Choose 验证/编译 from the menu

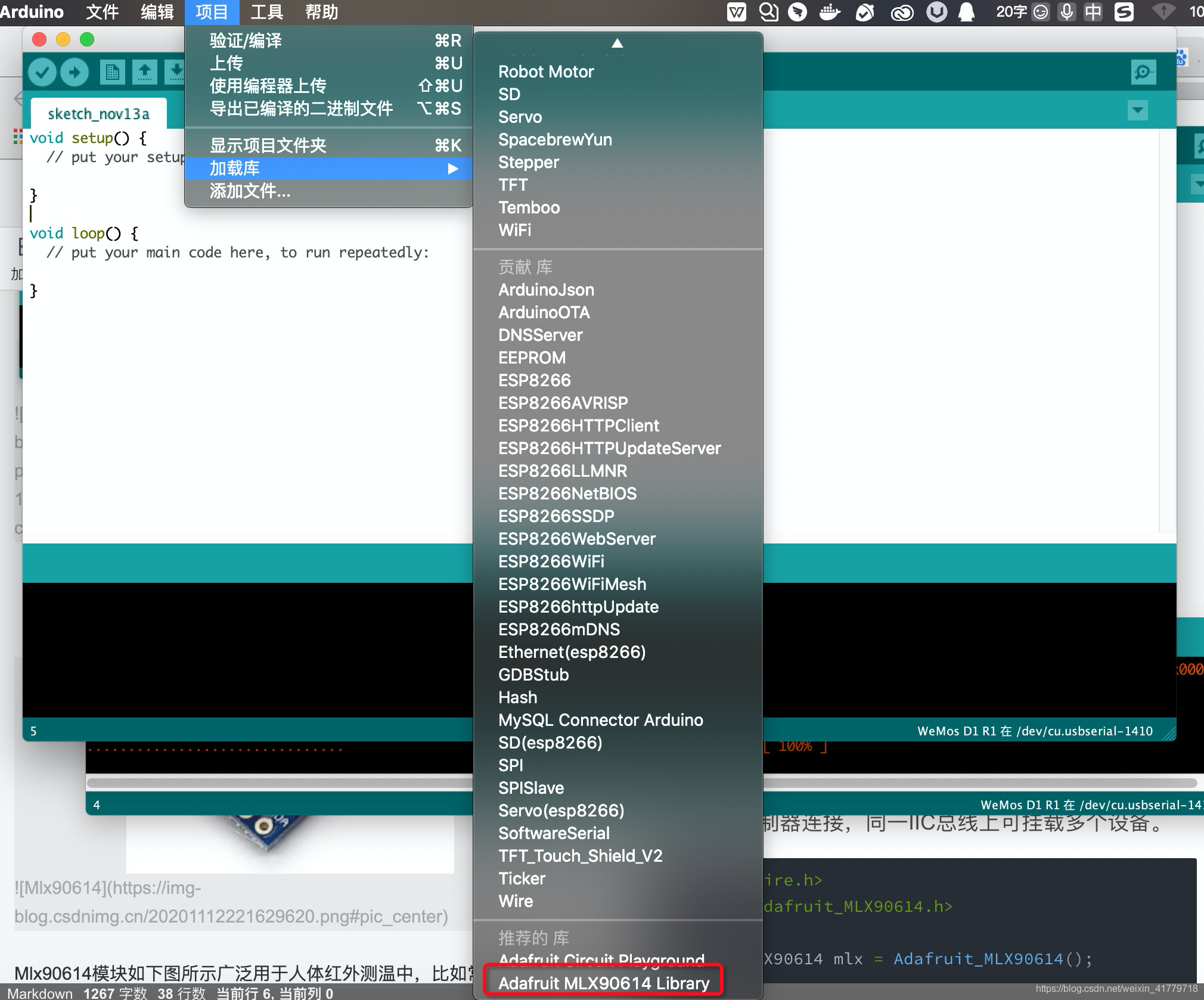click(x=329, y=41)
